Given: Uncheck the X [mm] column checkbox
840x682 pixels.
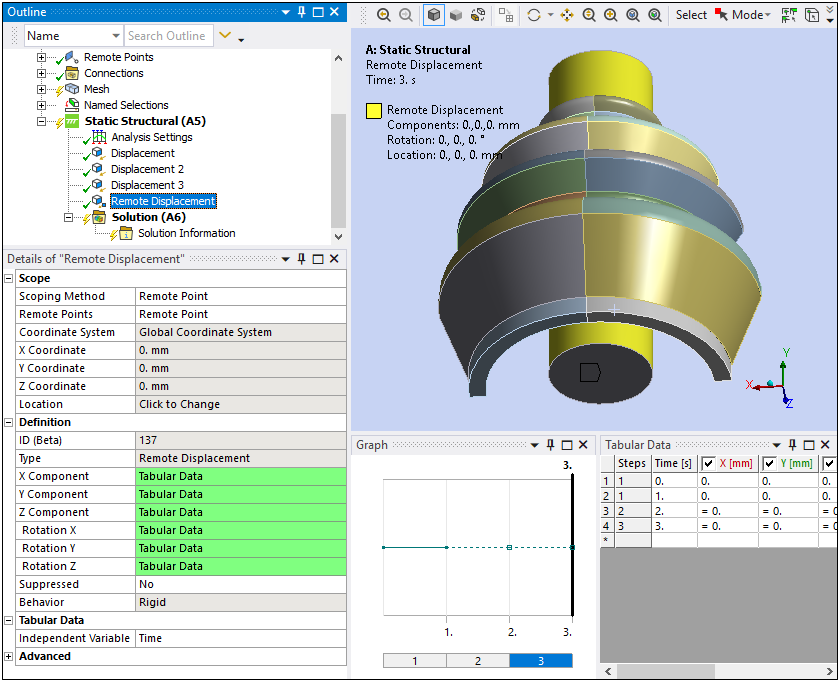Looking at the screenshot, I should tap(708, 463).
